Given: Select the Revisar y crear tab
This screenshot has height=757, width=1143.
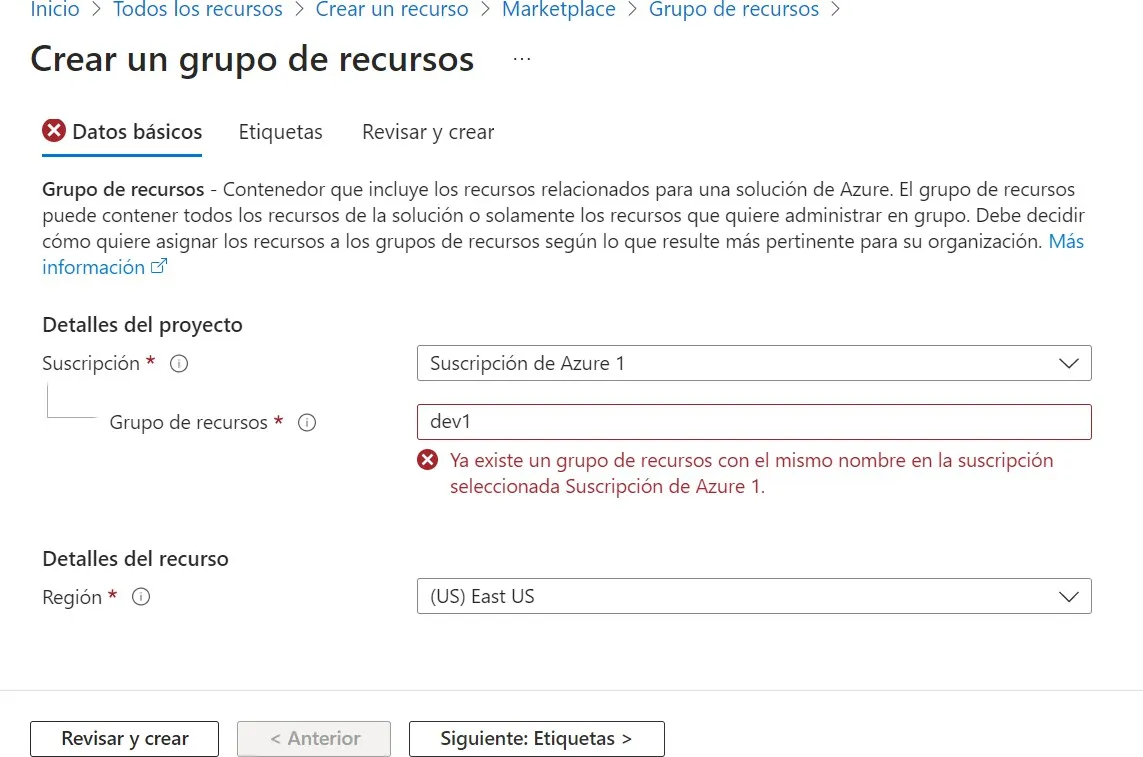Looking at the screenshot, I should 428,132.
